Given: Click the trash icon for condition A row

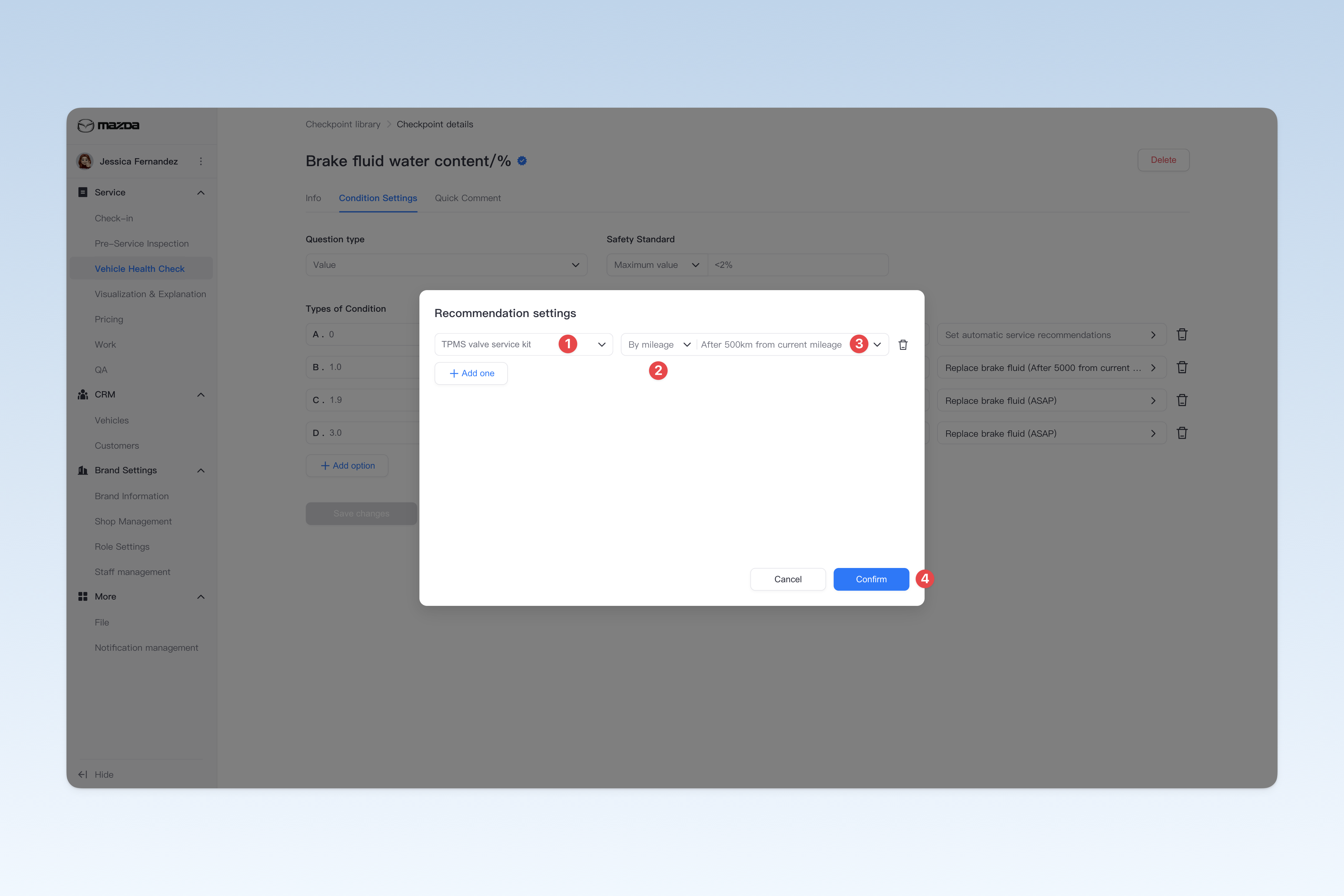Looking at the screenshot, I should coord(1182,335).
